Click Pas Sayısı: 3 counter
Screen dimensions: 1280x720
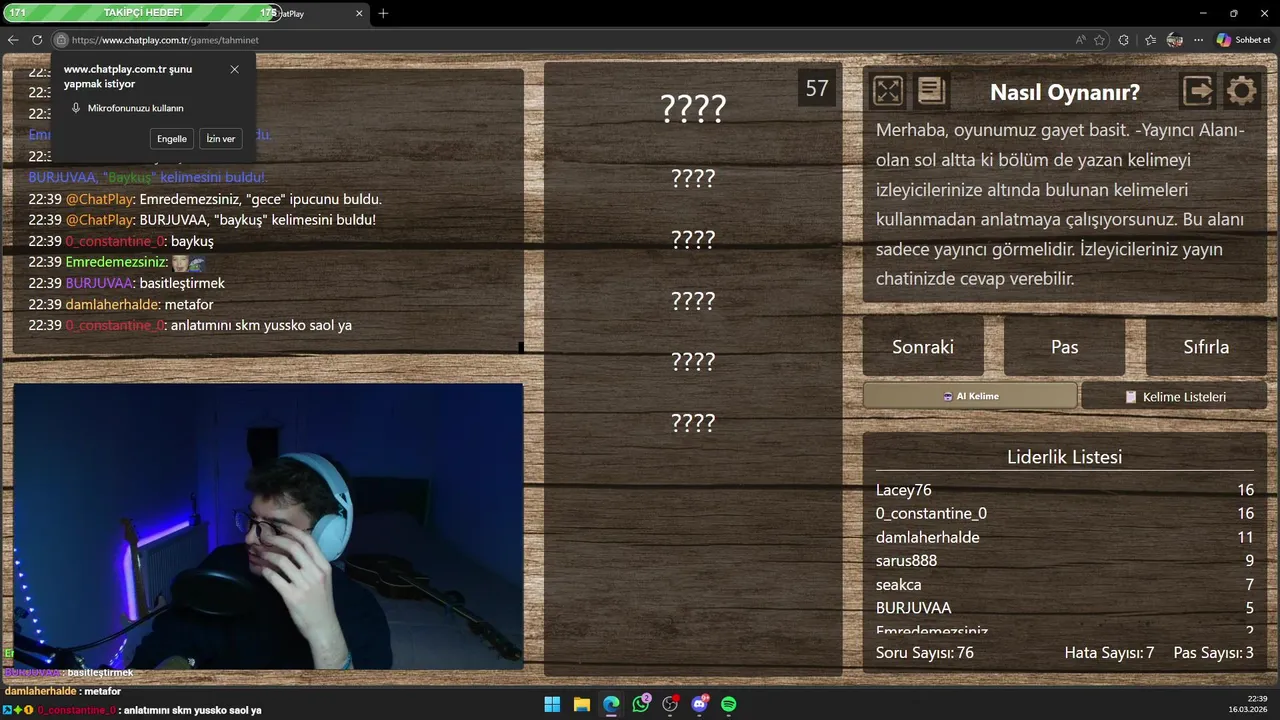[x=1213, y=653]
